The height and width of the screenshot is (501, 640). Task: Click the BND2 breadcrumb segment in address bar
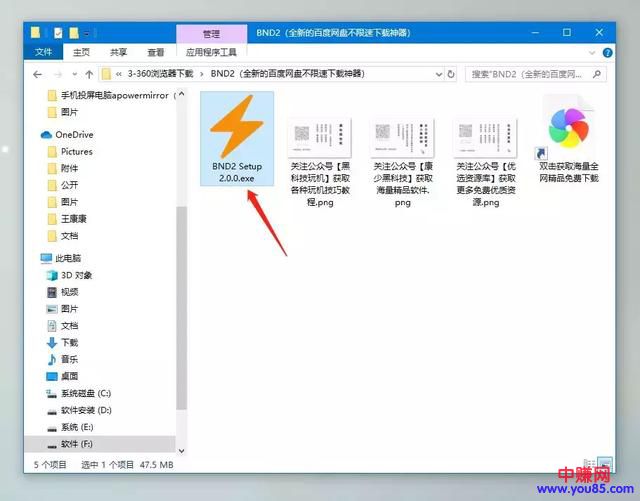[x=288, y=74]
